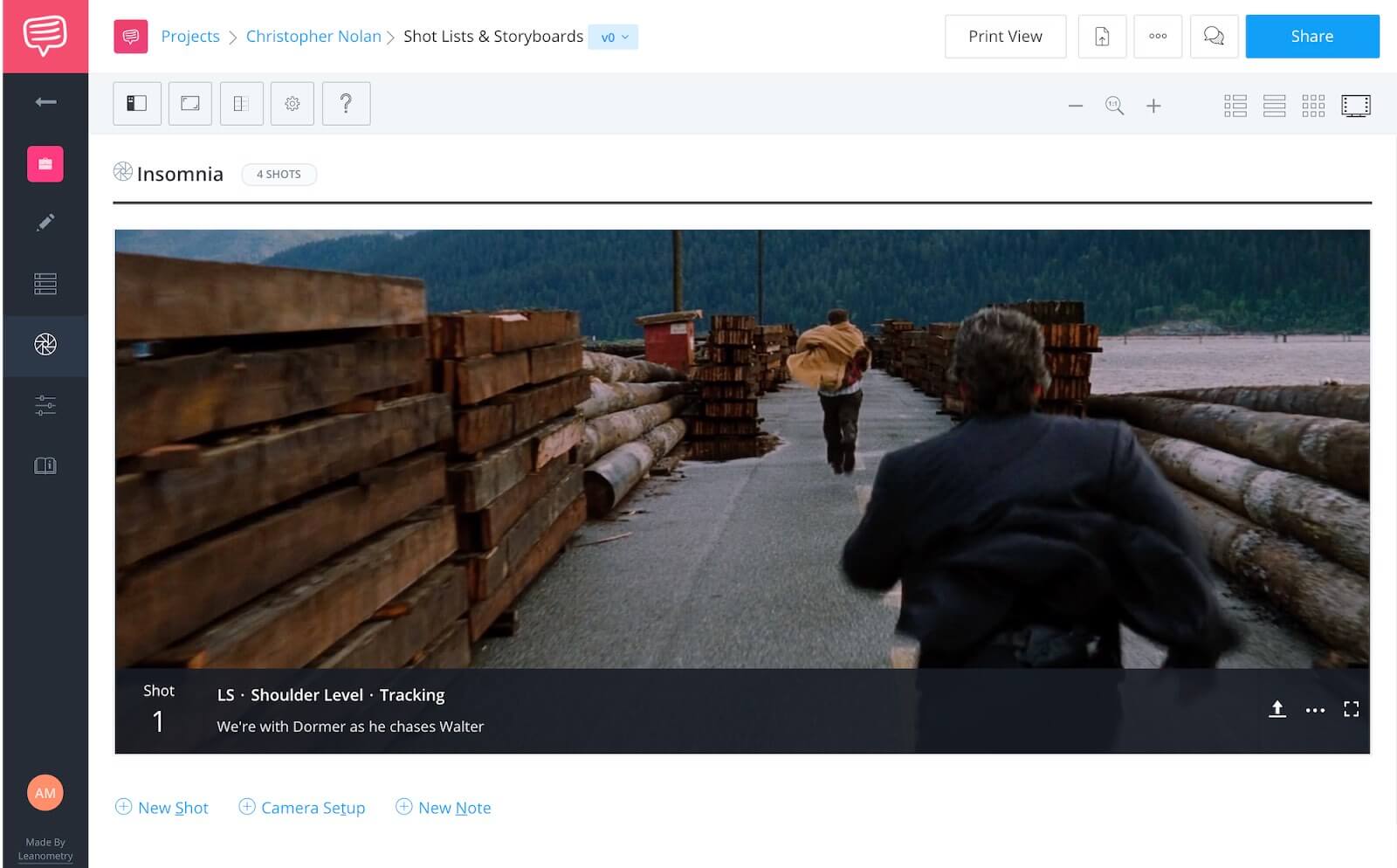Click the description 'We're with Dormer as he chases Walter'
This screenshot has width=1397, height=868.
[x=350, y=727]
